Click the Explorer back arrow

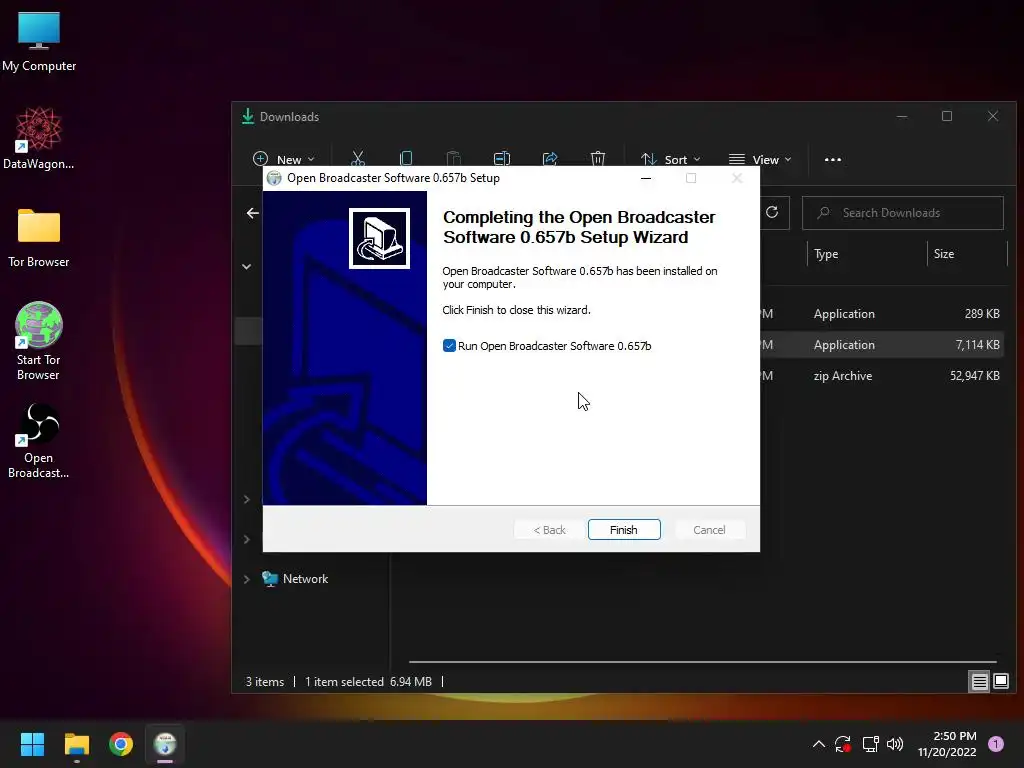tap(253, 213)
